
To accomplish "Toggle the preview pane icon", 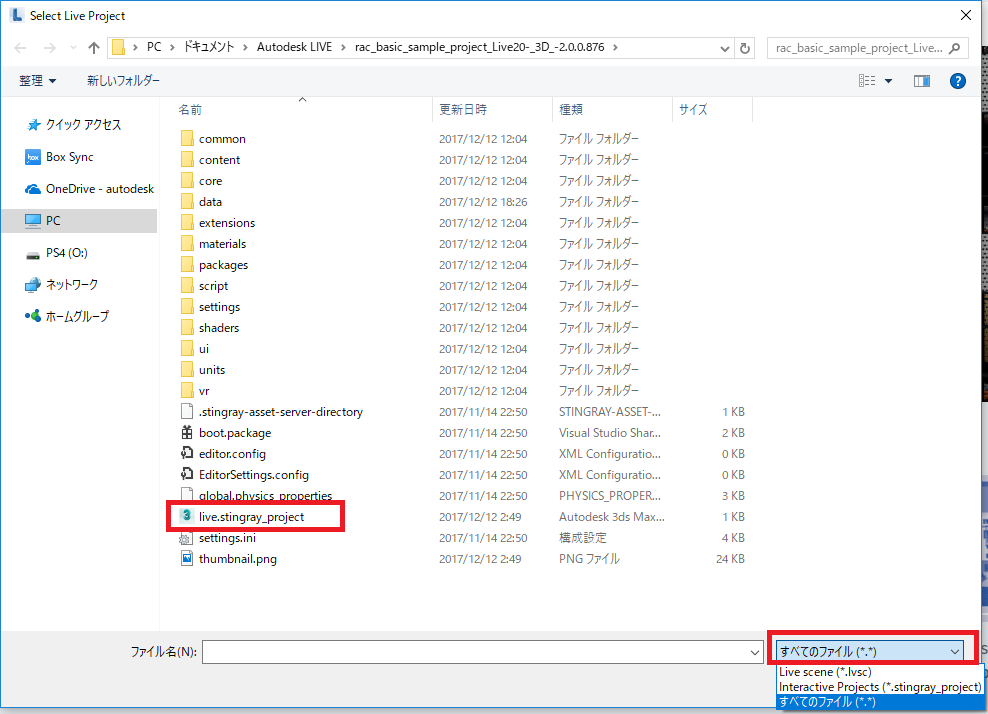I will pos(922,81).
